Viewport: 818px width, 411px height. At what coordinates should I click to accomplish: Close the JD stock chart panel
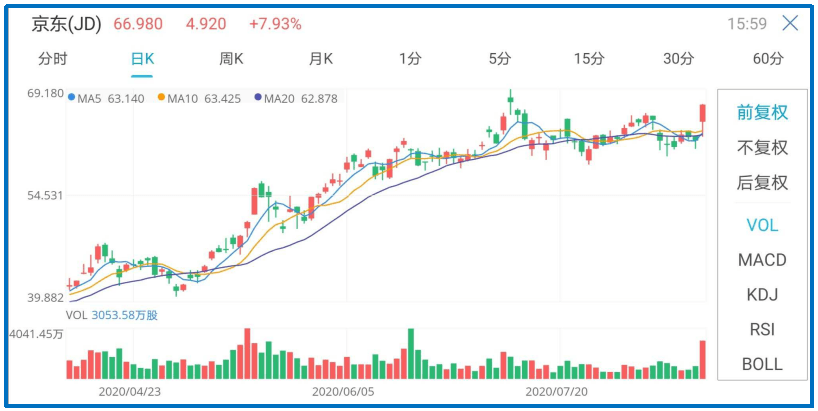(x=790, y=23)
